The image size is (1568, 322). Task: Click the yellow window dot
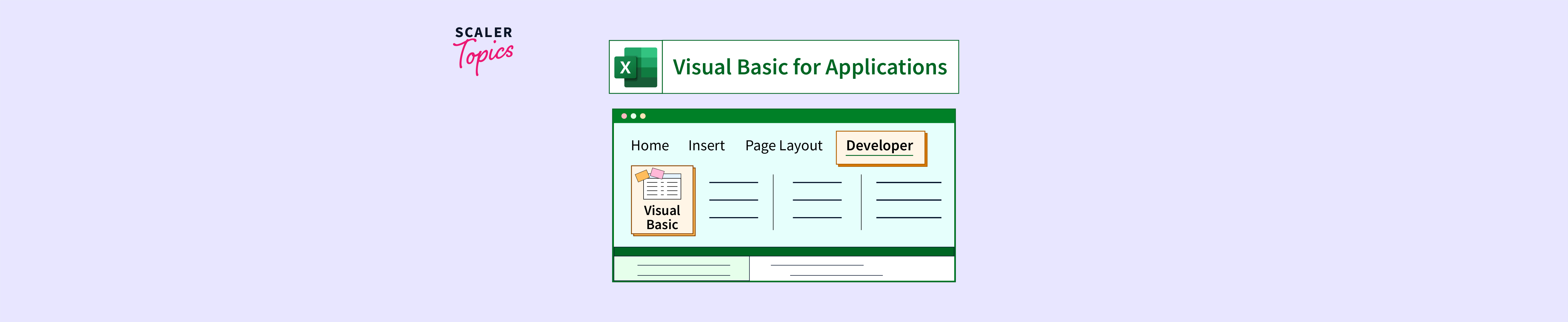point(643,116)
